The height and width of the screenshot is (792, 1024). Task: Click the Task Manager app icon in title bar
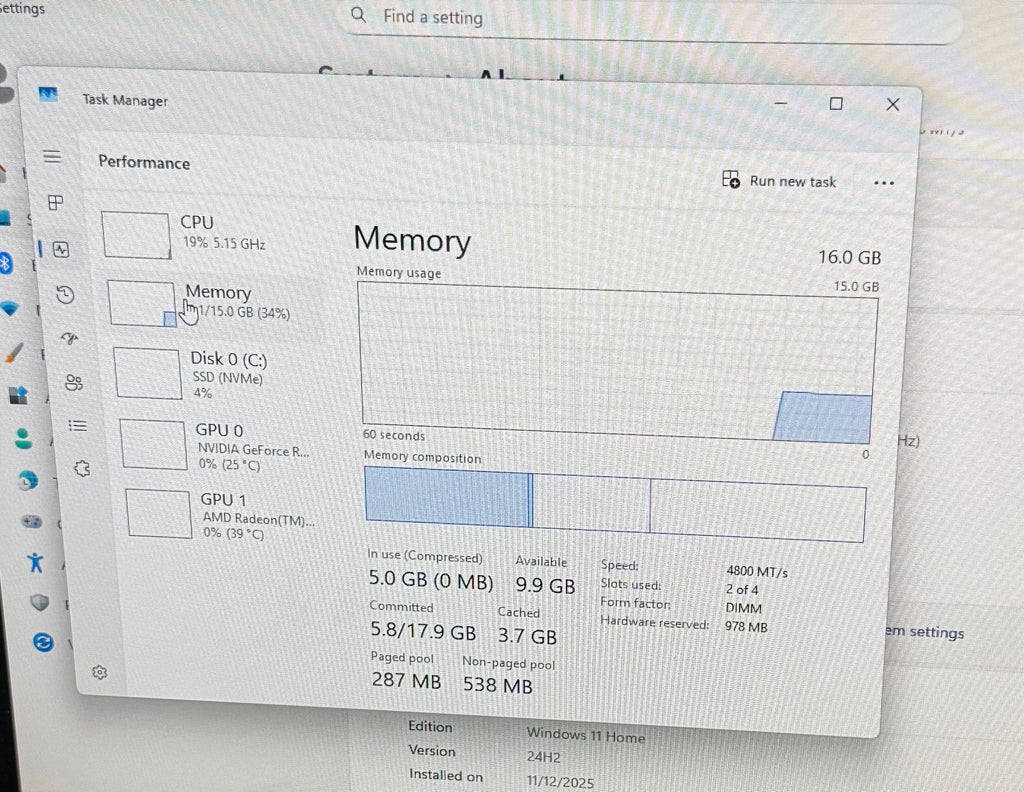click(x=48, y=95)
